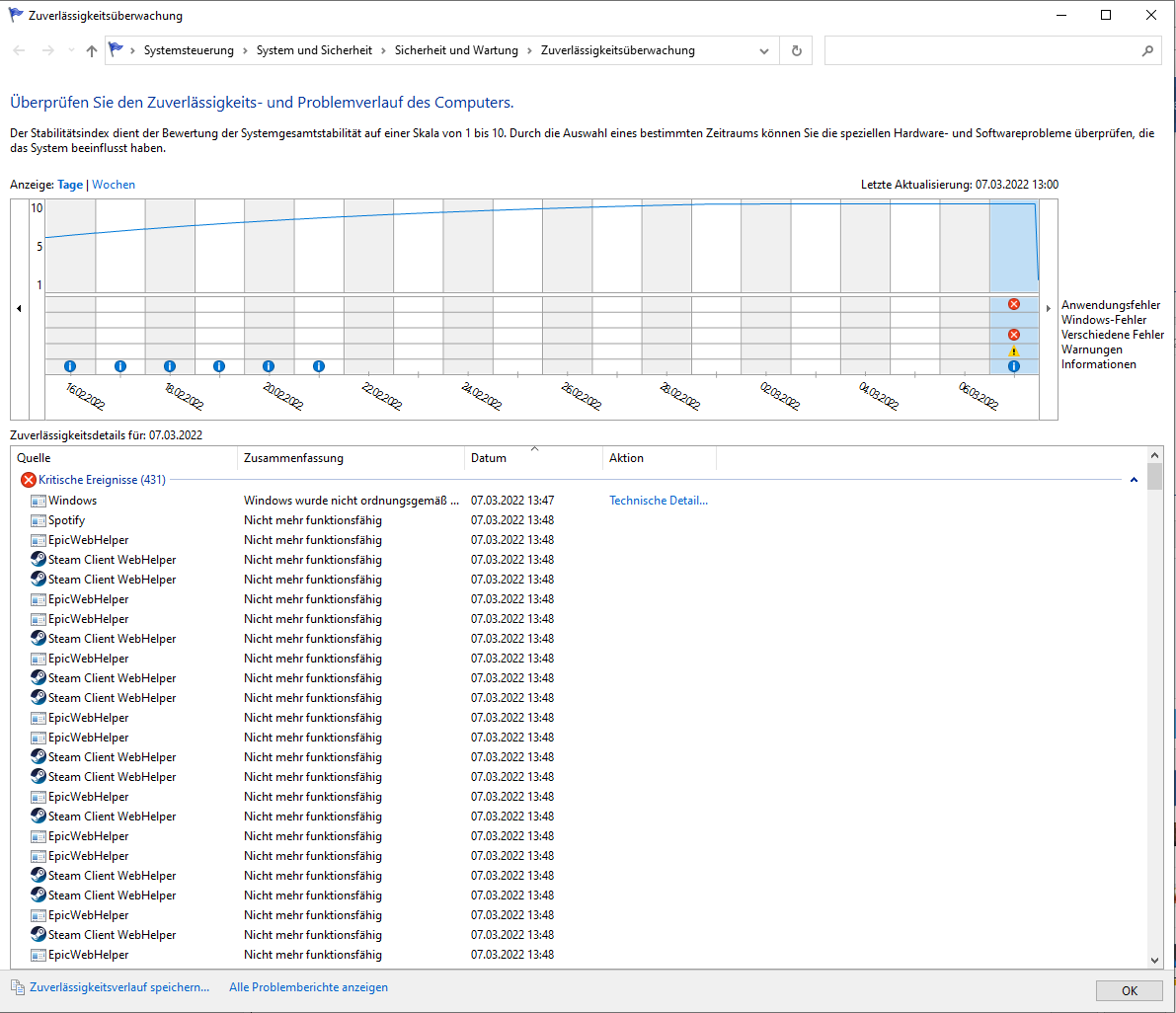
Task: Click Zuverlässigkeitsverlauf speichern link
Action: (x=119, y=987)
